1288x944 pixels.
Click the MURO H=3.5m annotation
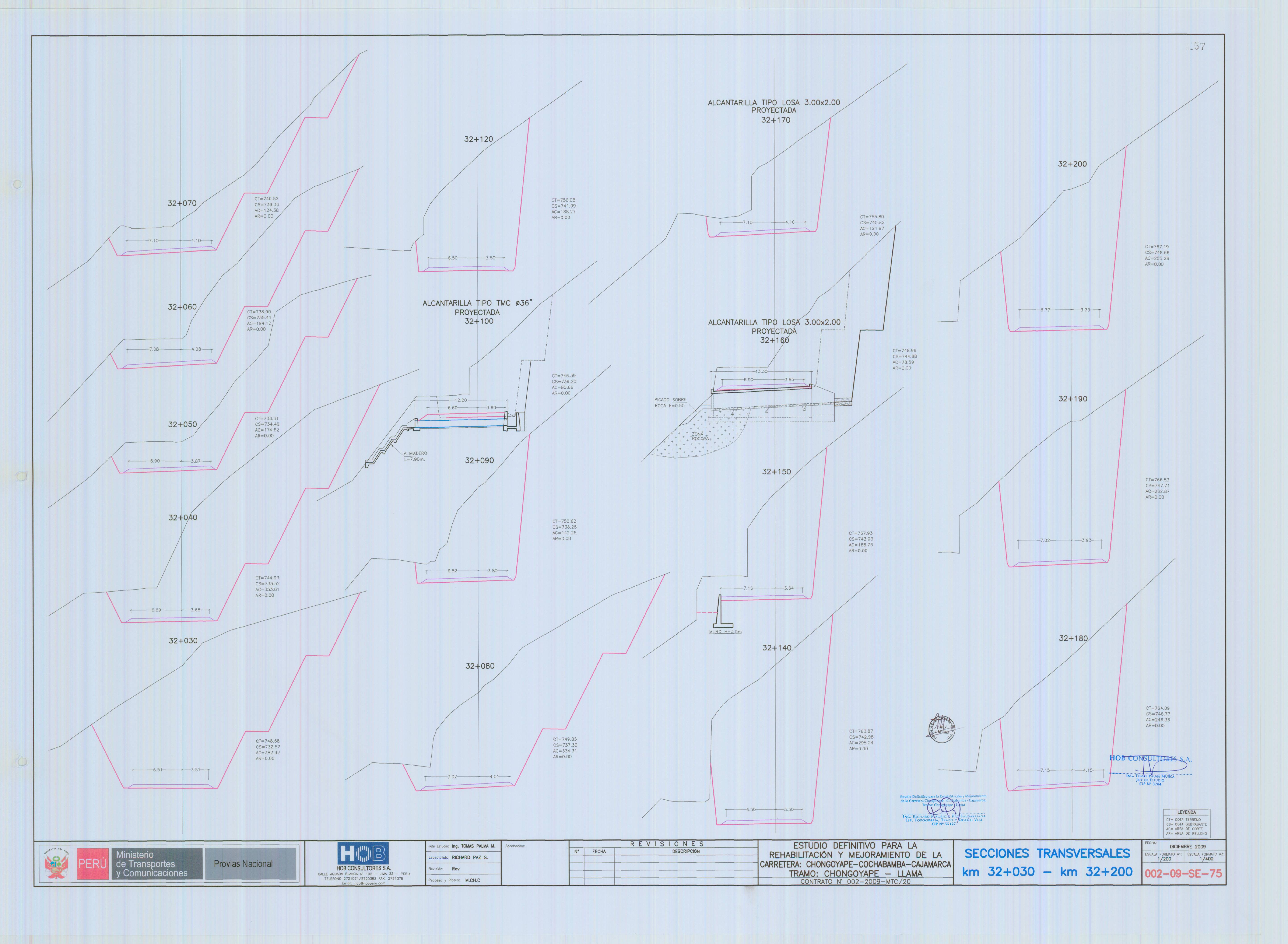(725, 632)
